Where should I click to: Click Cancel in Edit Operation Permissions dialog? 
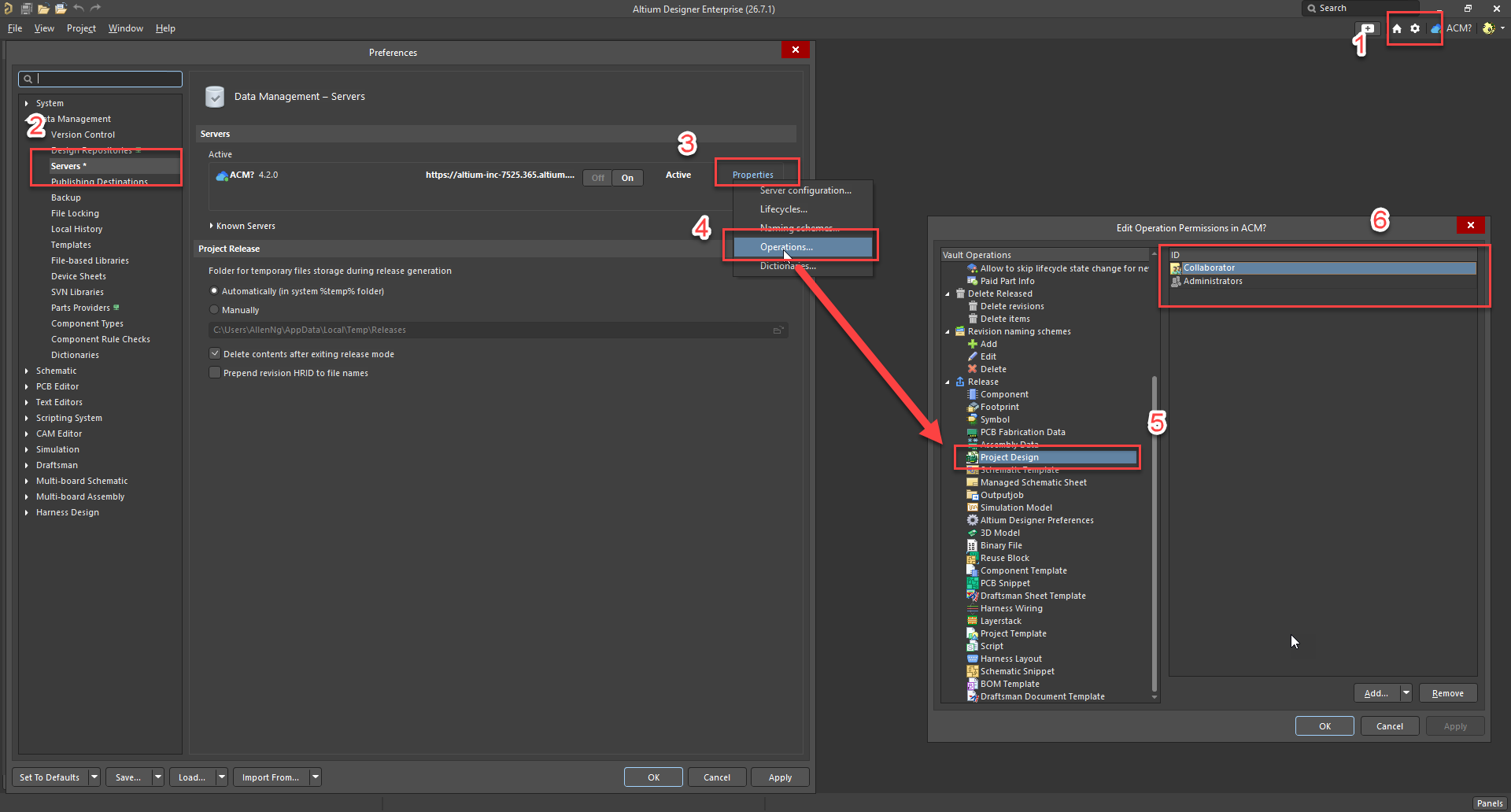(x=1390, y=726)
